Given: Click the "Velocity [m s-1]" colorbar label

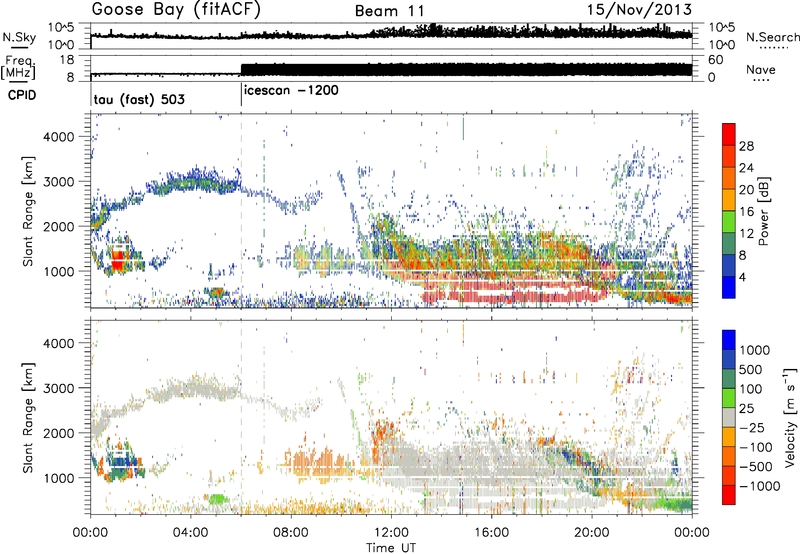Looking at the screenshot, I should tap(790, 417).
